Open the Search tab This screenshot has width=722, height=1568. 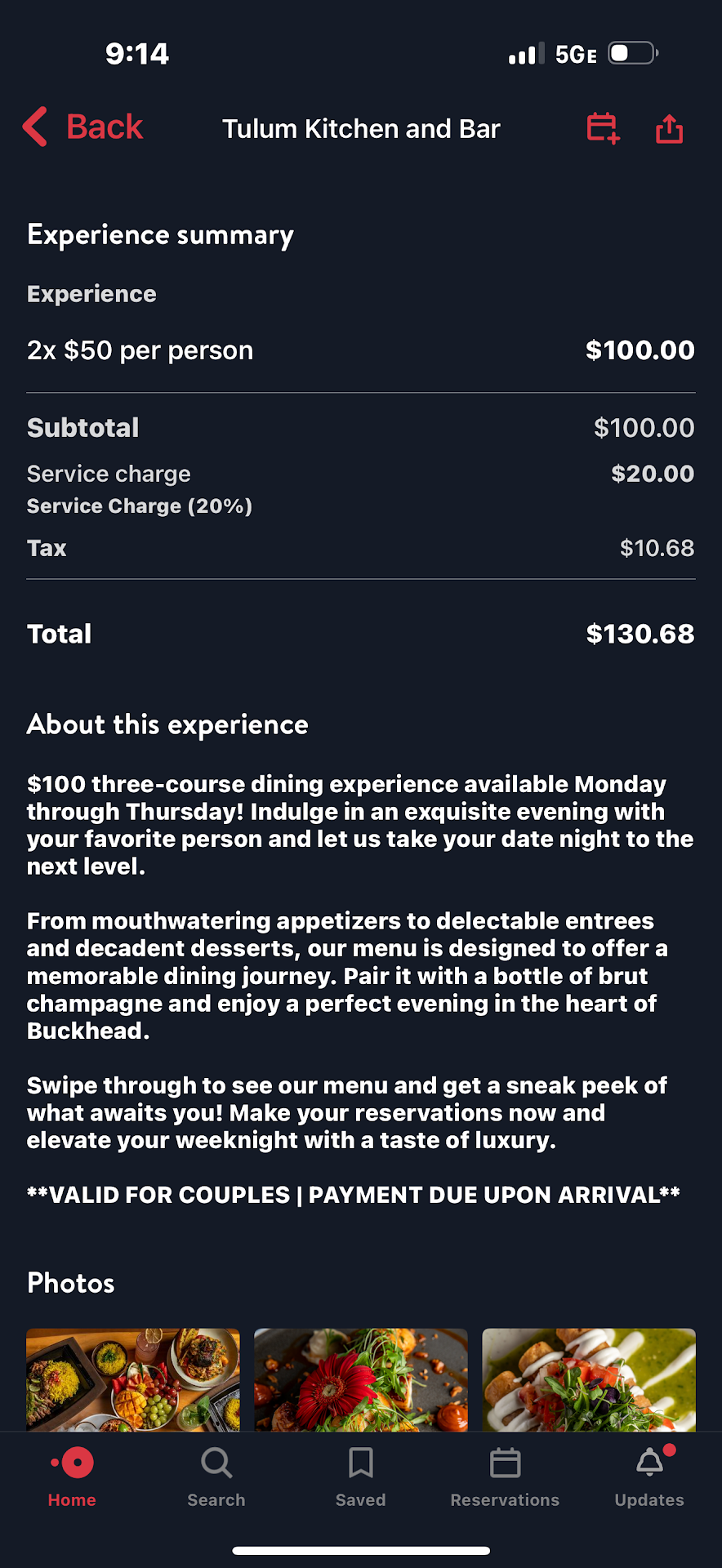tap(216, 1476)
